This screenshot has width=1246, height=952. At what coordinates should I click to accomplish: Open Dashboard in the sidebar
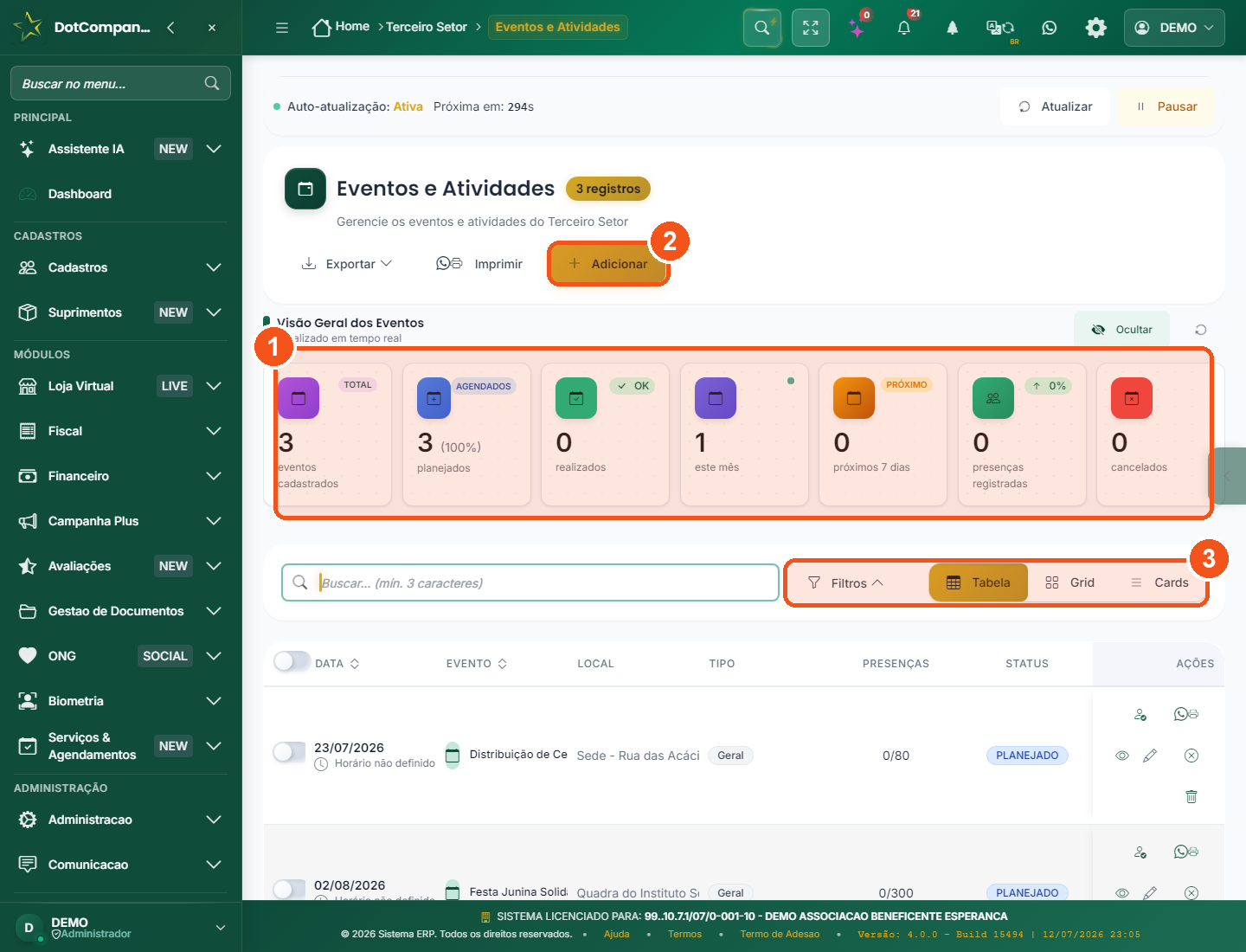point(120,194)
